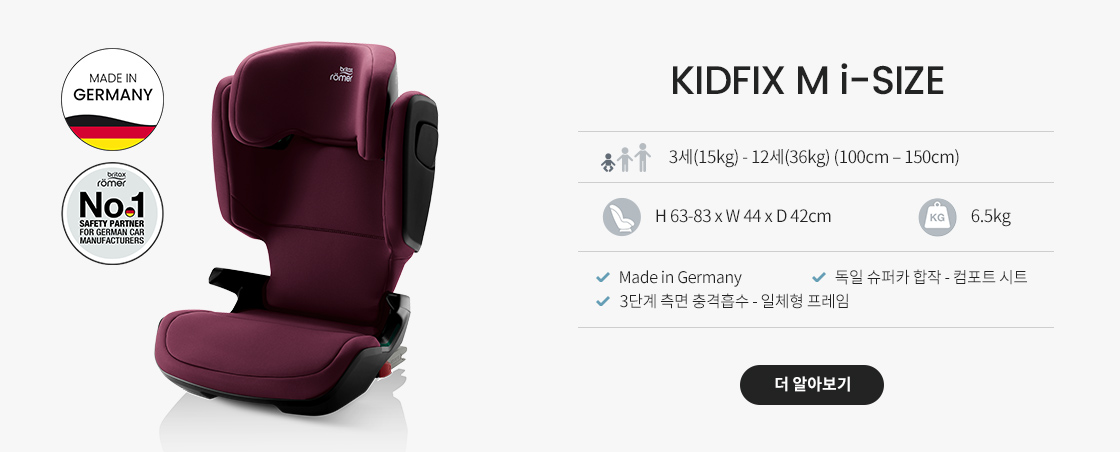Click the 더 알아보기 button

(x=811, y=385)
